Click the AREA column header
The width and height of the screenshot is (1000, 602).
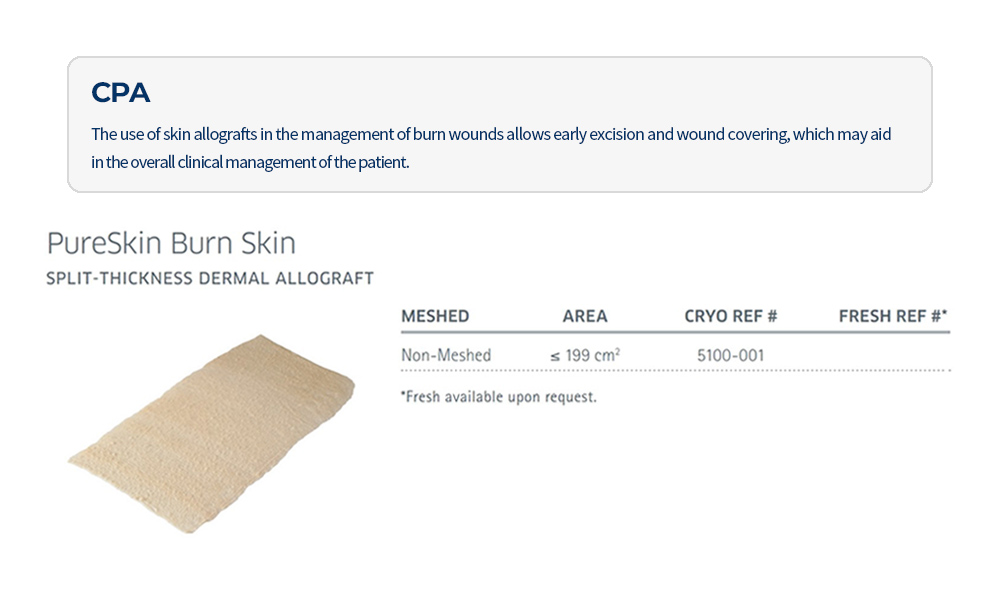585,316
